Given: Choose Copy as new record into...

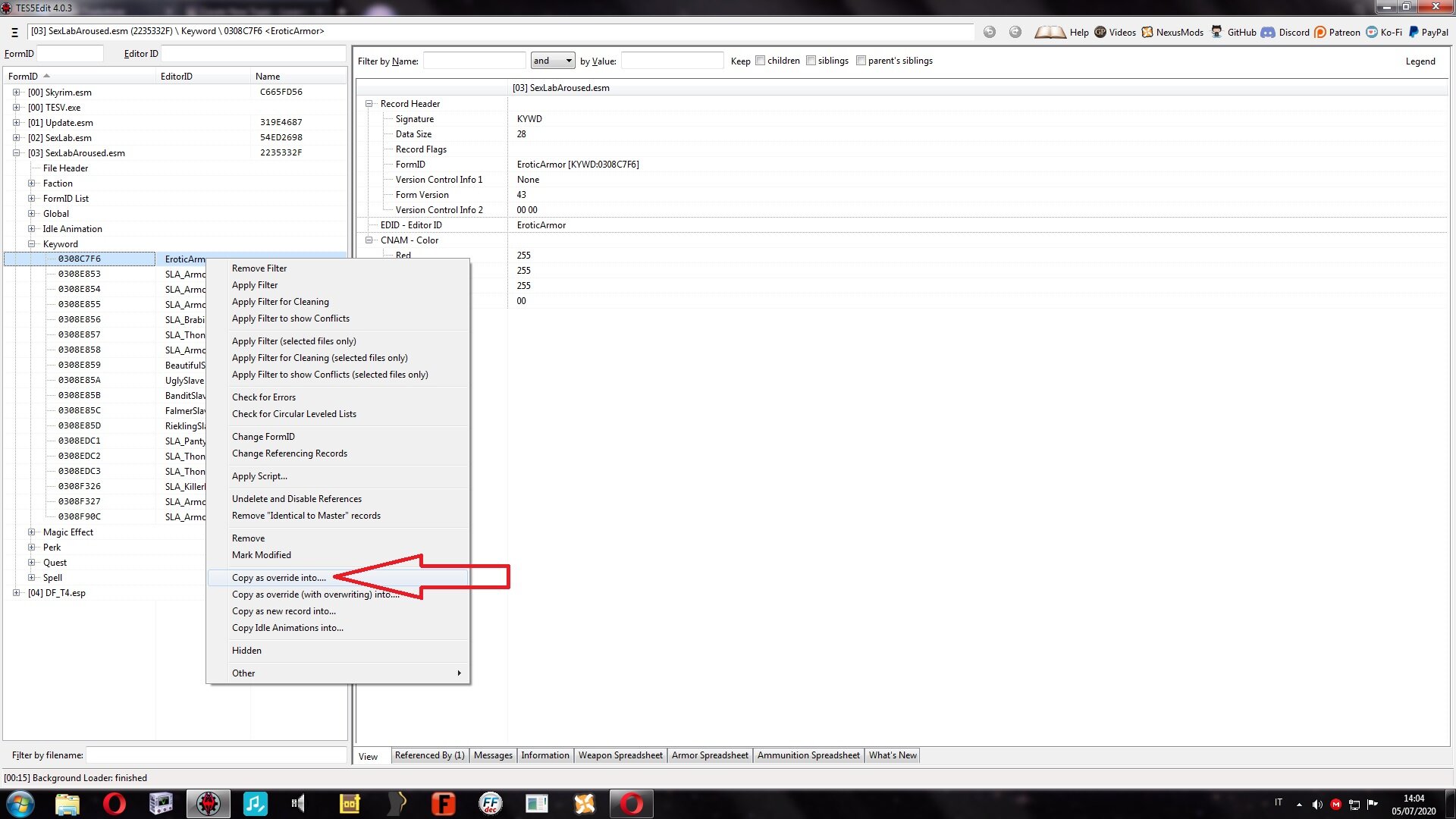Looking at the screenshot, I should coord(338,611).
